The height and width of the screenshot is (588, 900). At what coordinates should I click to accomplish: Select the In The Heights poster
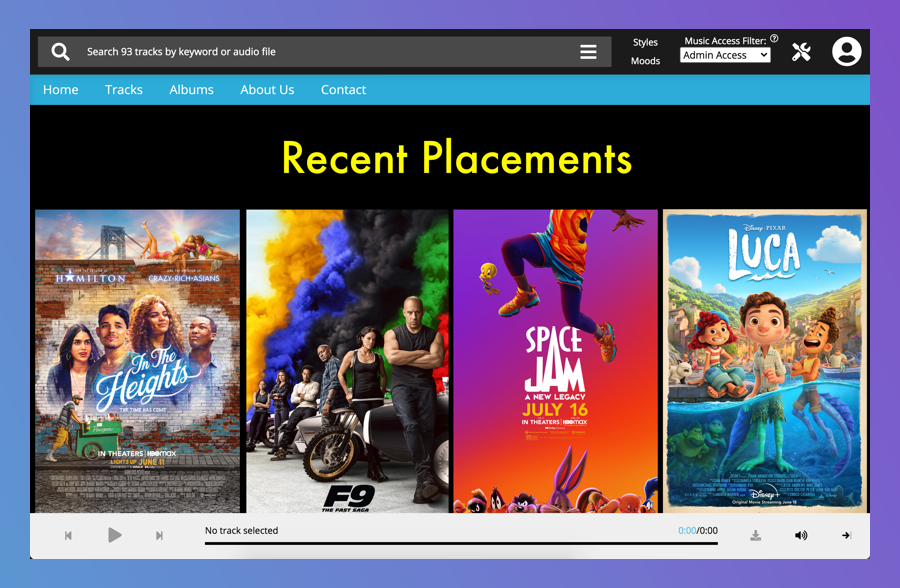point(137,361)
